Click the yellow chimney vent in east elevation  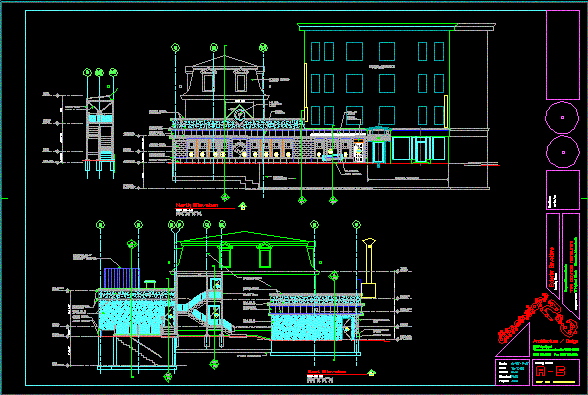coord(369,268)
